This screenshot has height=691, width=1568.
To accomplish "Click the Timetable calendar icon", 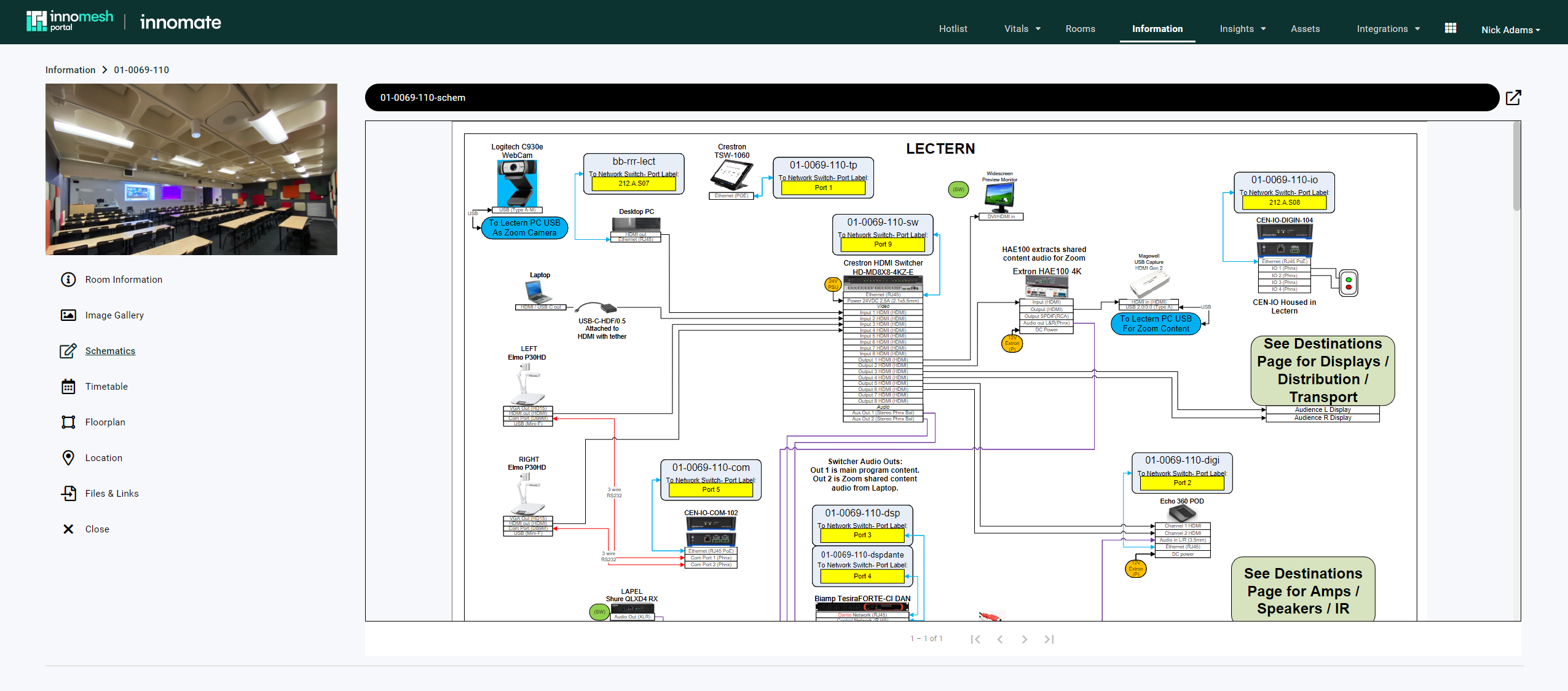I will point(68,387).
